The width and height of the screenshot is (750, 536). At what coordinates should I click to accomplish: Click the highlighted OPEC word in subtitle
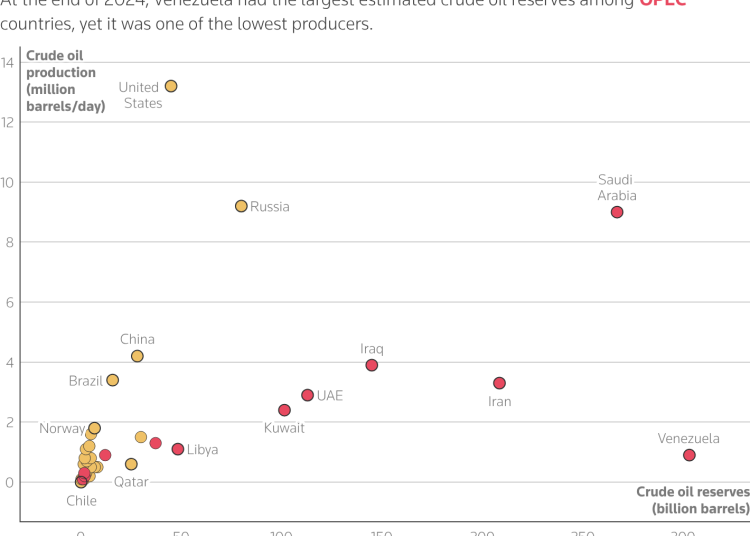pos(663,4)
